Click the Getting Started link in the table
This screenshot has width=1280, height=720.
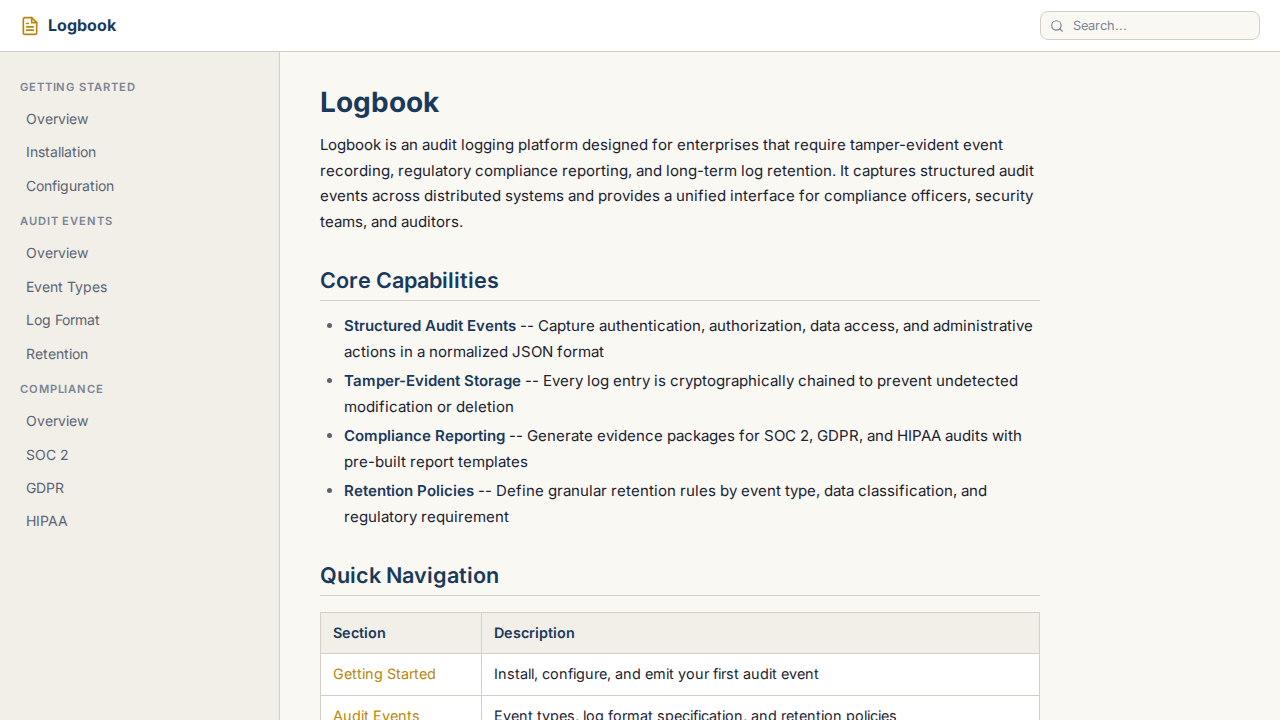tap(384, 674)
